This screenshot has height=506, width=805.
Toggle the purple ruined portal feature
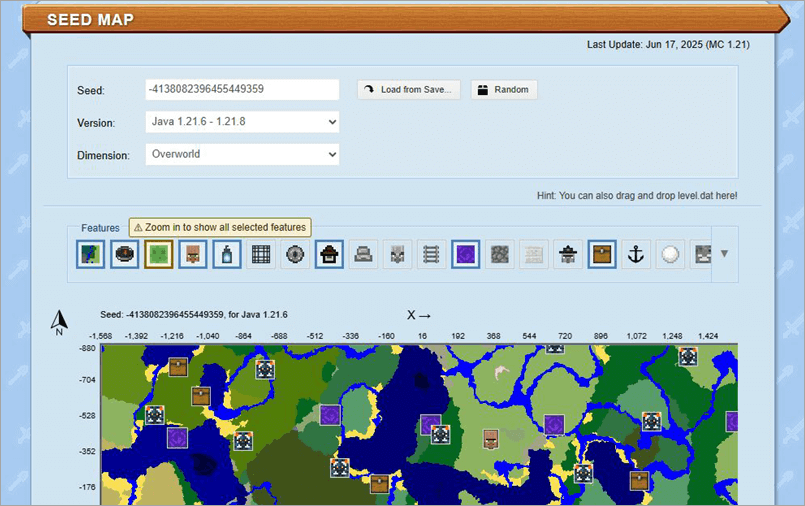click(465, 254)
